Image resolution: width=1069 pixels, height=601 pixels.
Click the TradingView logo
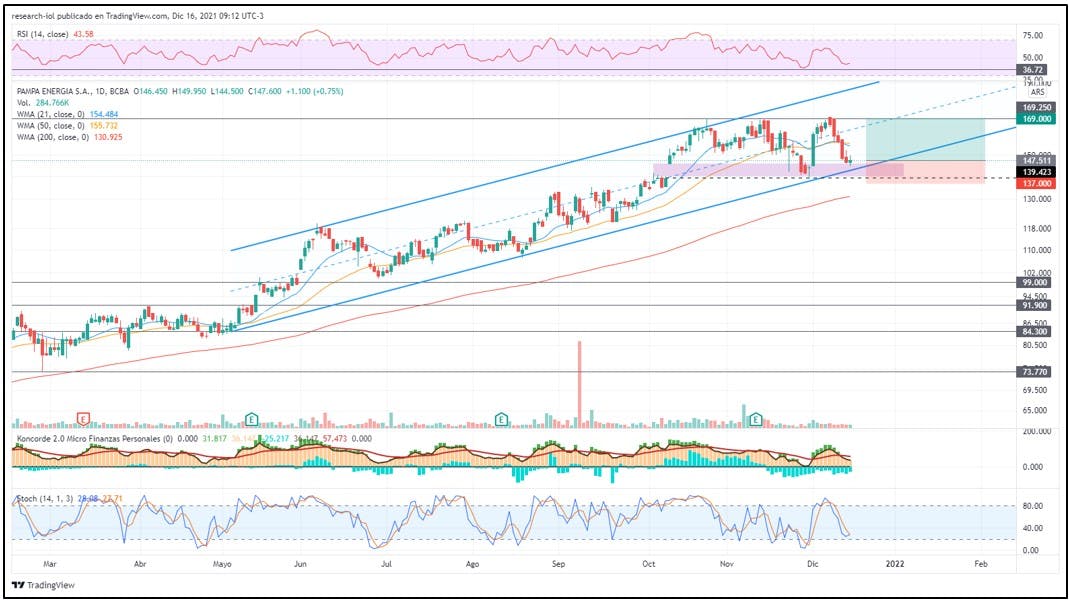[x=44, y=585]
